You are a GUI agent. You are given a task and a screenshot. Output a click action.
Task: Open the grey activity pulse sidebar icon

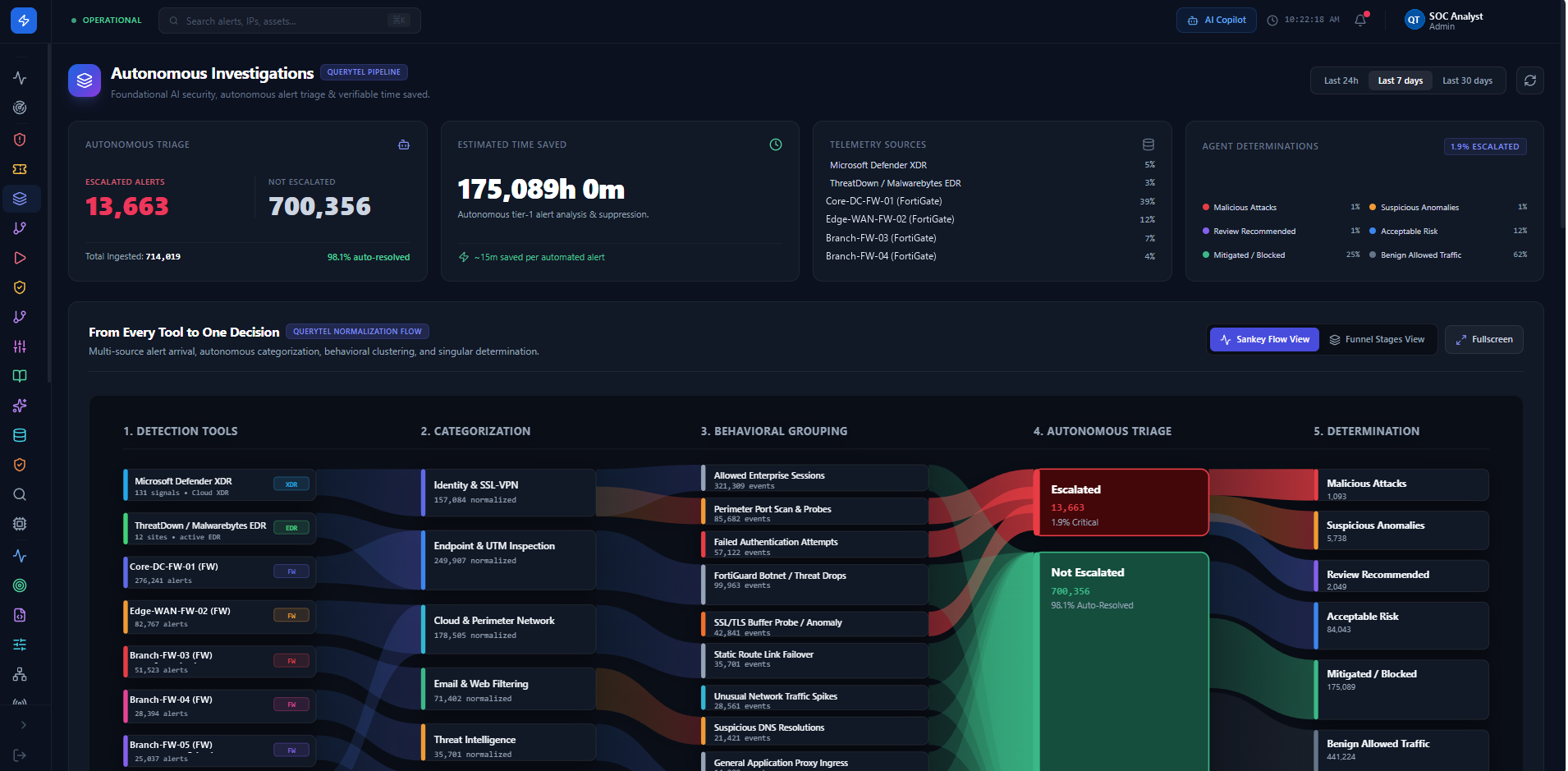click(x=20, y=78)
